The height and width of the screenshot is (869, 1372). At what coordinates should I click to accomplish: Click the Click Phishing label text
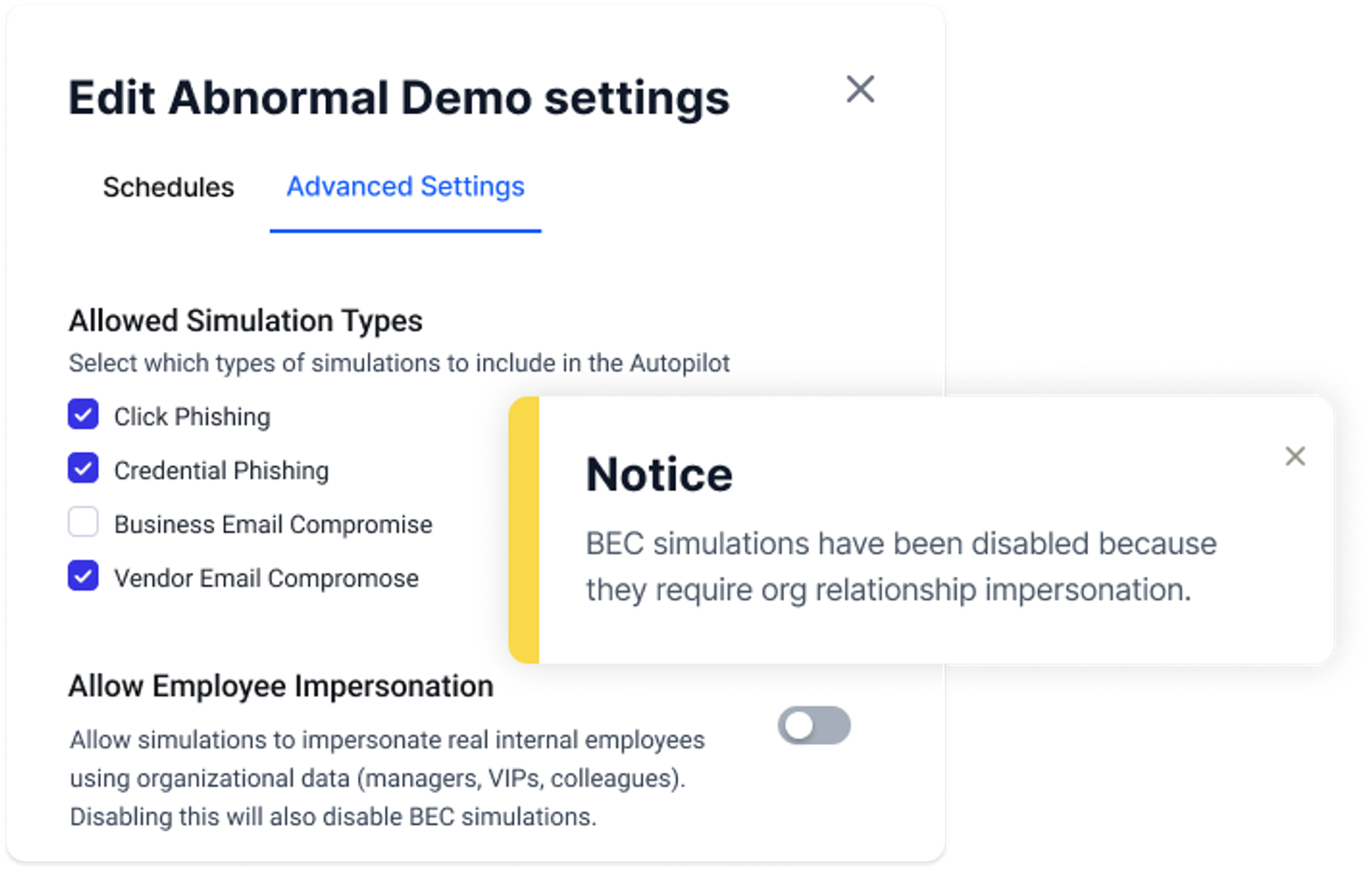(192, 417)
